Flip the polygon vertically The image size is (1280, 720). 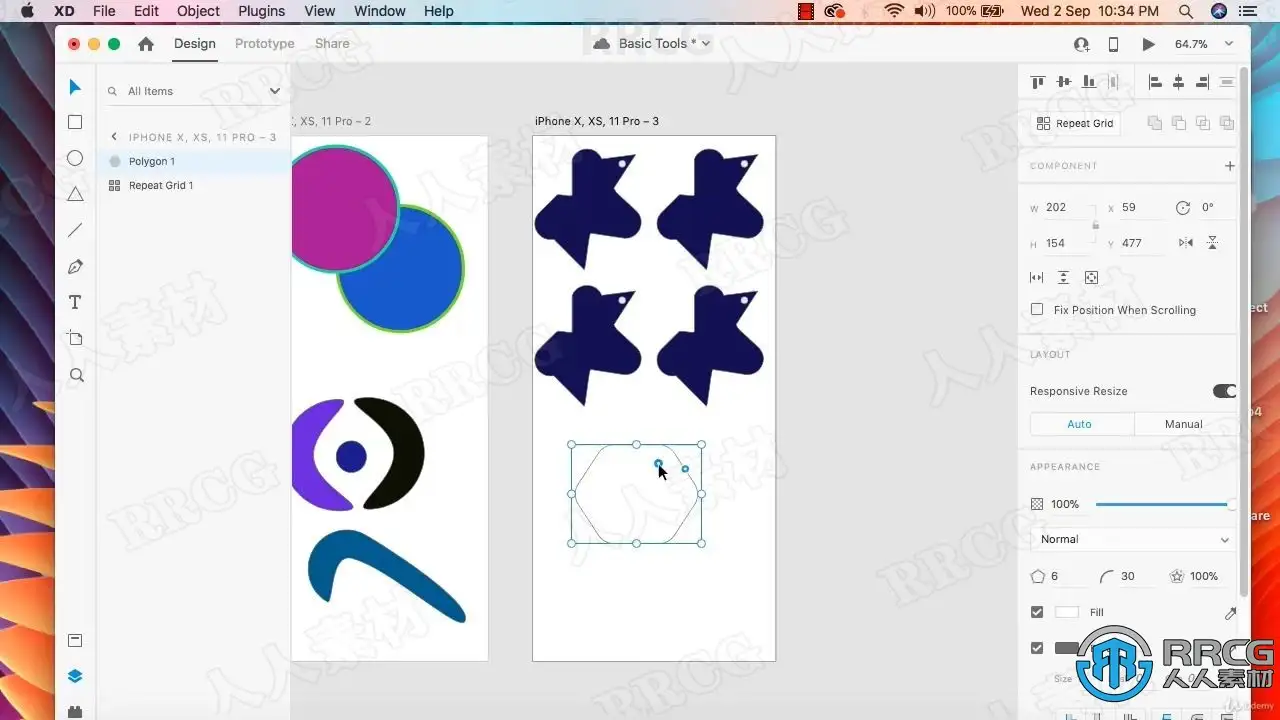click(x=1212, y=243)
